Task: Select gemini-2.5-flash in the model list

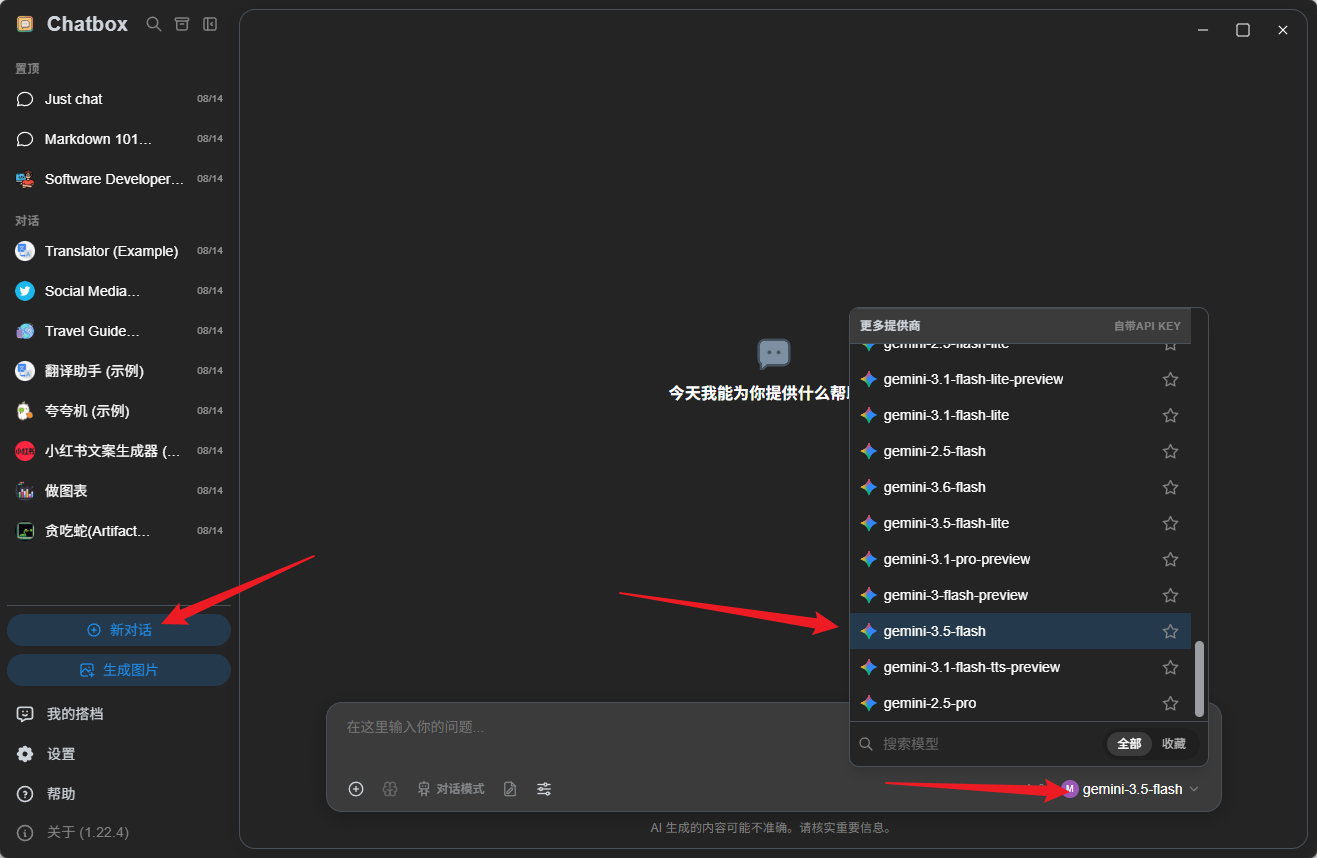Action: (1020, 451)
